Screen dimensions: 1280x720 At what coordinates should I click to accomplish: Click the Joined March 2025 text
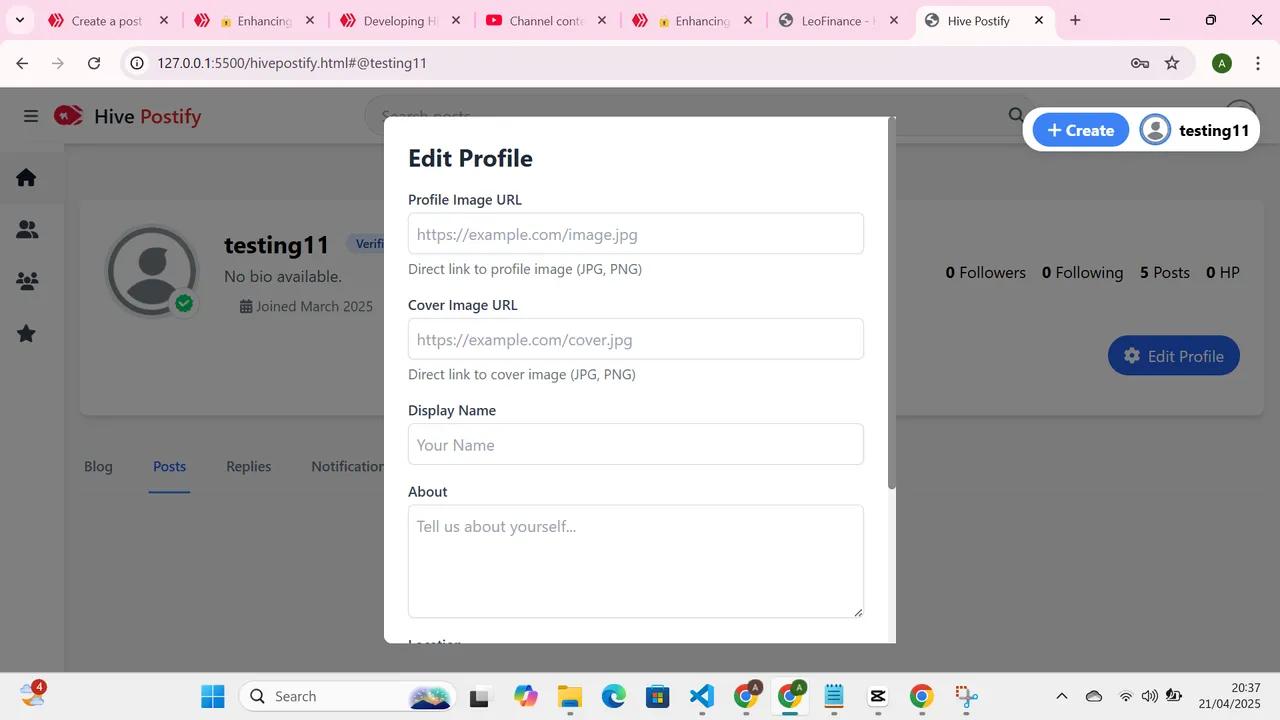pos(306,306)
